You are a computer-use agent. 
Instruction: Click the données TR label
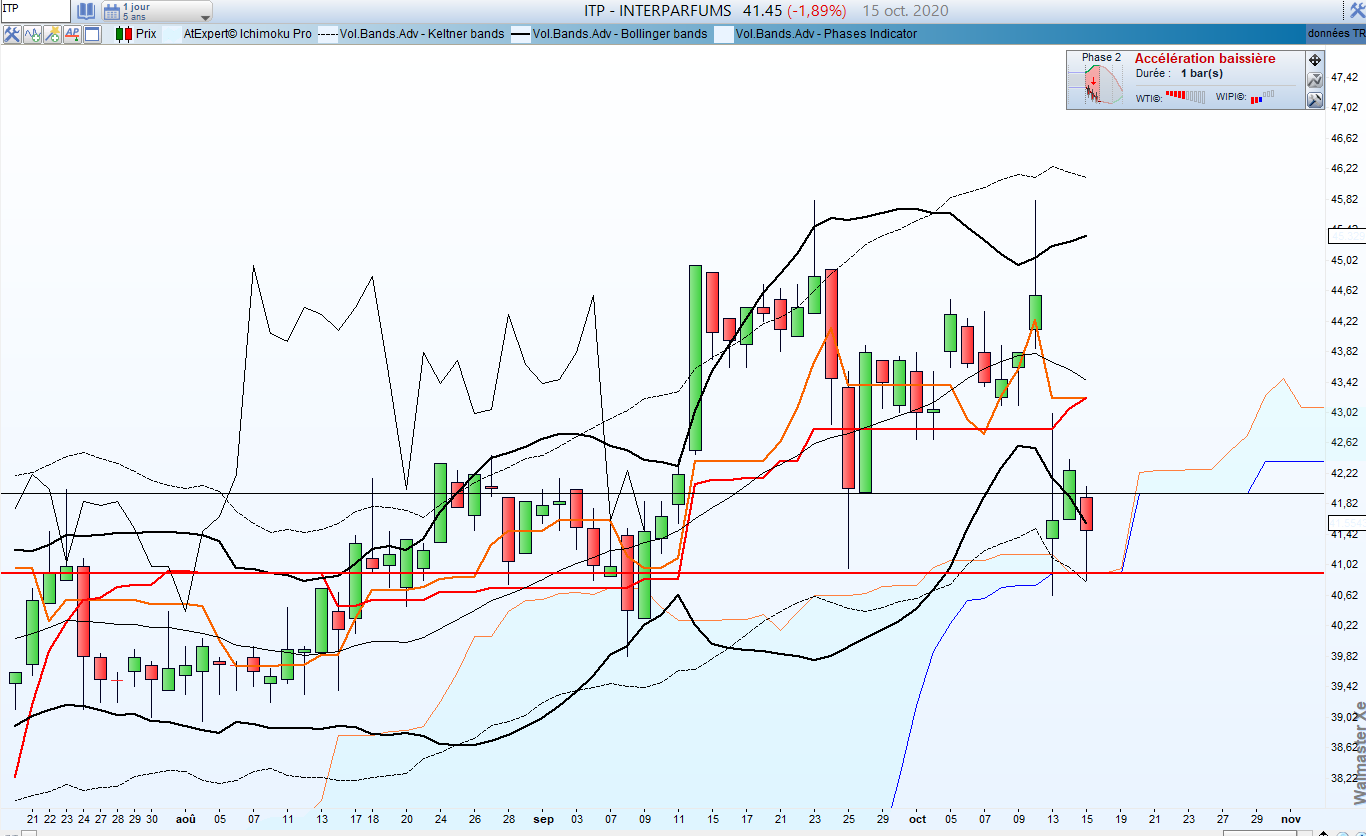click(x=1336, y=34)
